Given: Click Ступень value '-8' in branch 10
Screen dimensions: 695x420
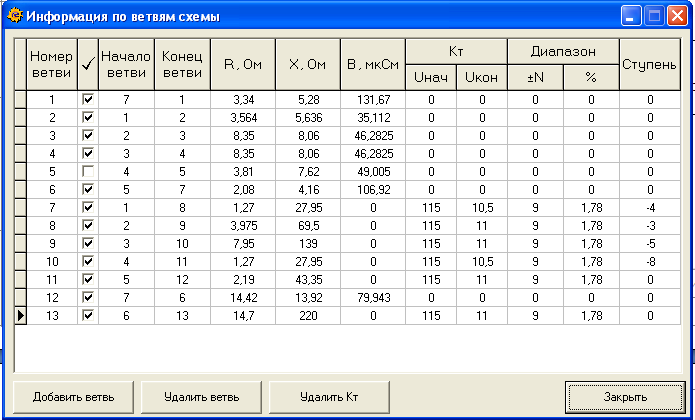Looking at the screenshot, I should (650, 261).
